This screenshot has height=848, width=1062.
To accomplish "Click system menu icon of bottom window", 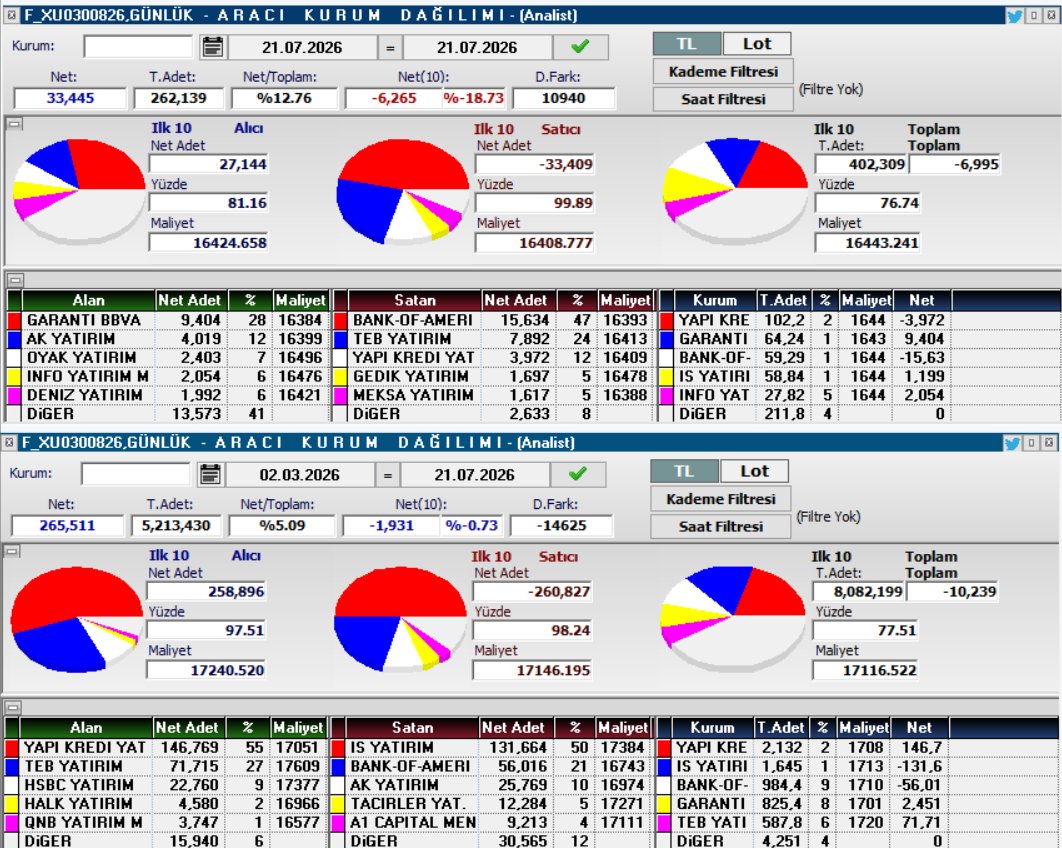I will [x=9, y=442].
